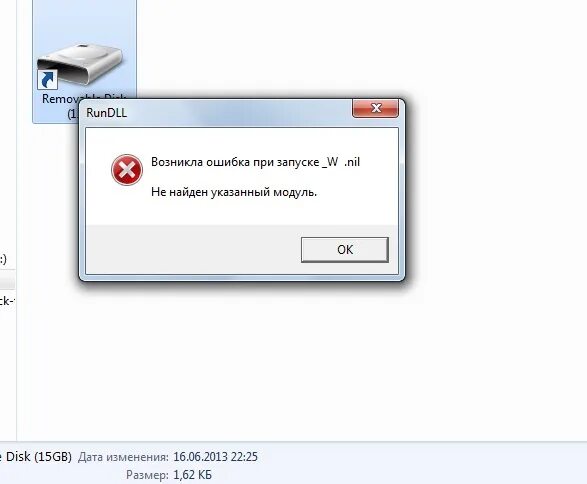Click the RunDLL dialog title text
587x484 pixels.
(x=107, y=113)
